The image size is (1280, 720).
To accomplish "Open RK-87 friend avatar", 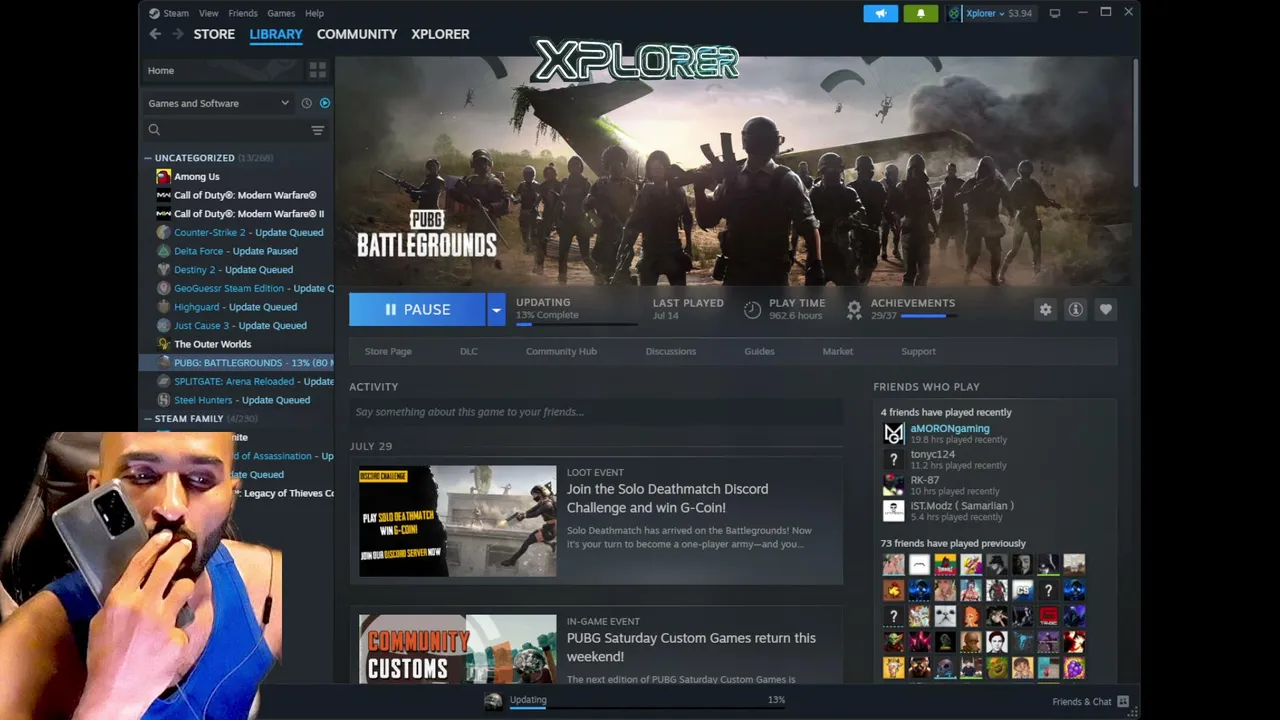I will (894, 485).
